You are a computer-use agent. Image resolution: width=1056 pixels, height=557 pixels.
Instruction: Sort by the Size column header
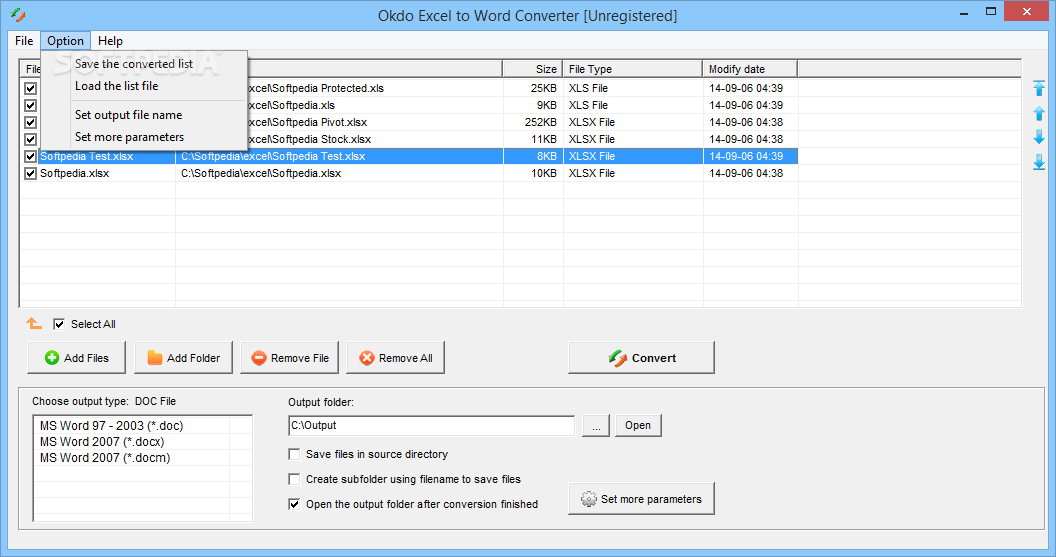pyautogui.click(x=533, y=69)
